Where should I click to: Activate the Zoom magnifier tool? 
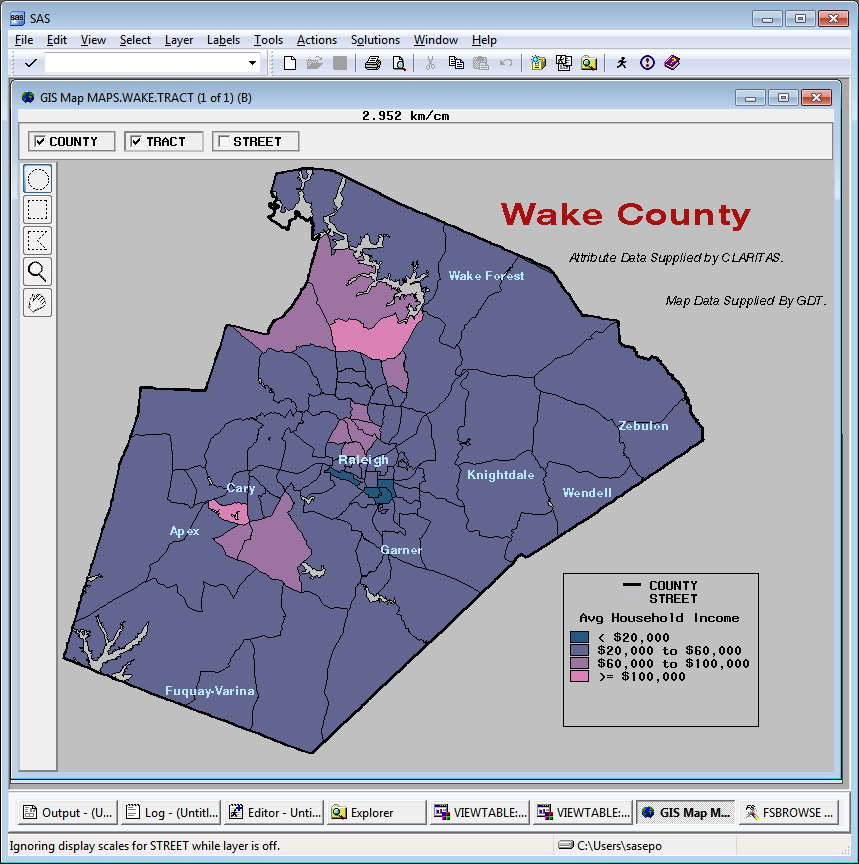tap(37, 271)
